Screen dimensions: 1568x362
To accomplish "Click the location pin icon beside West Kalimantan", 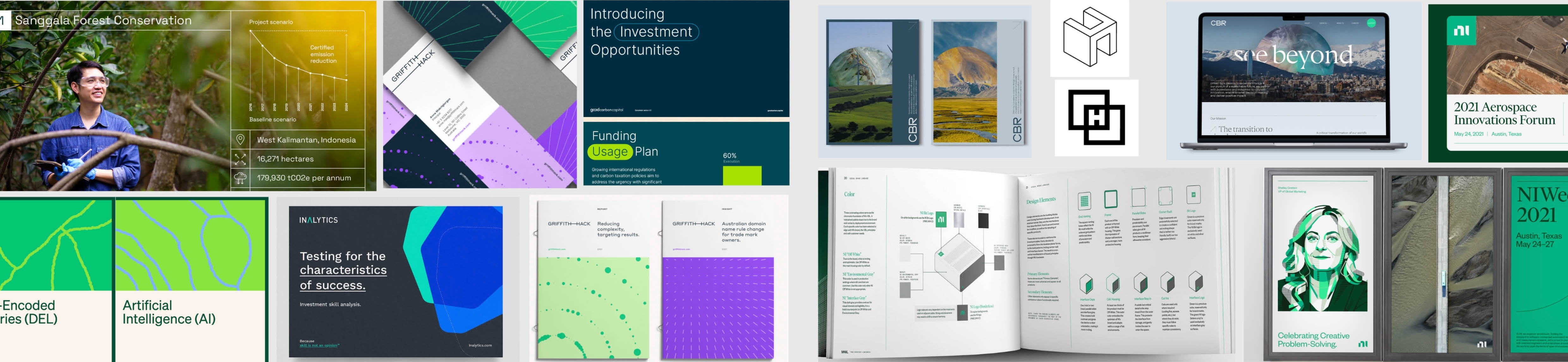I will pos(241,139).
